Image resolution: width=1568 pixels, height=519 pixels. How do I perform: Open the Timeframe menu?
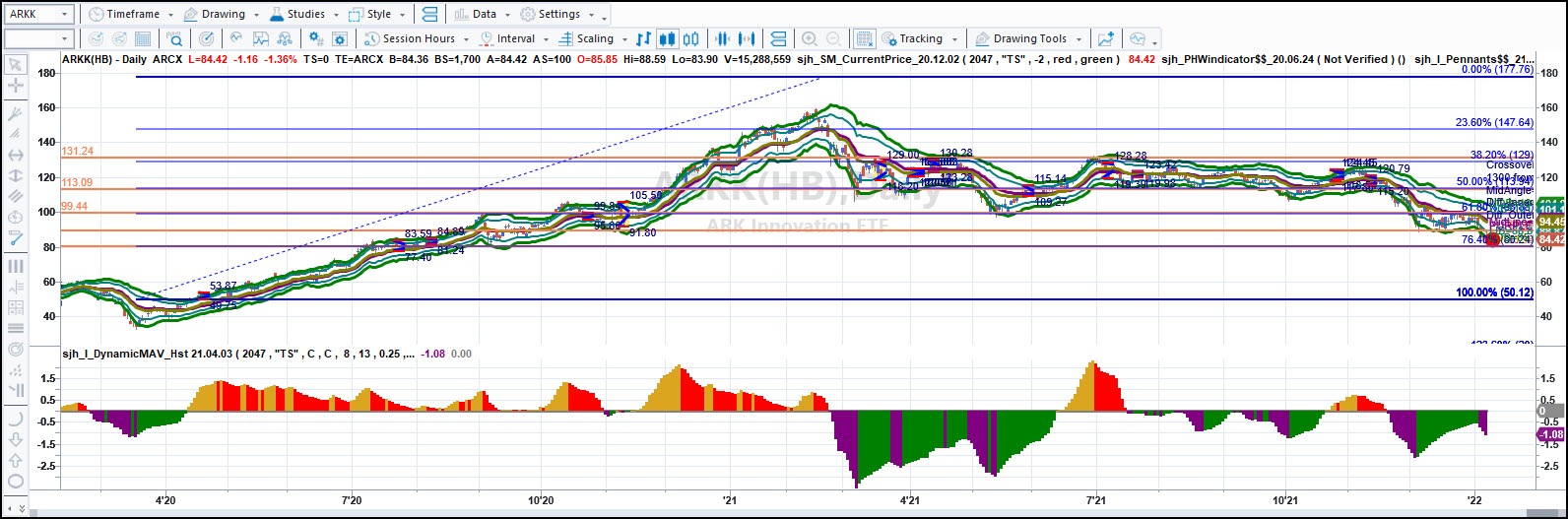131,15
